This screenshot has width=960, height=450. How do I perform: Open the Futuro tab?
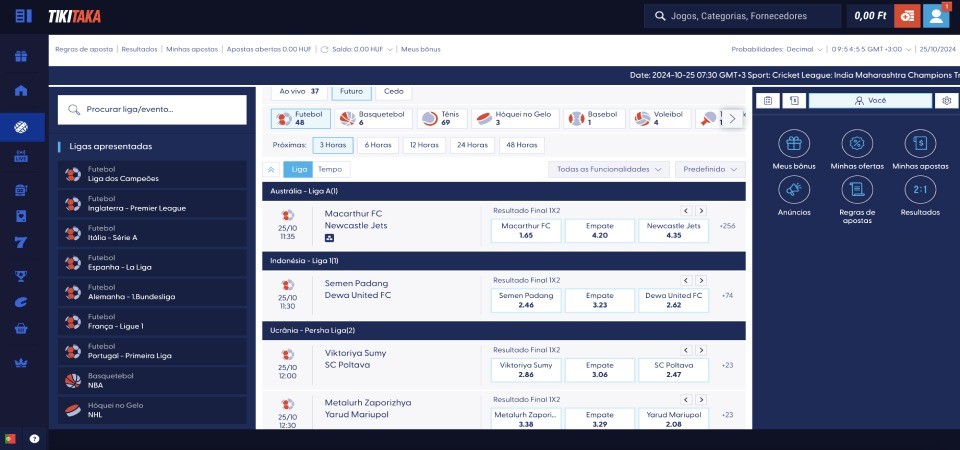[351, 92]
